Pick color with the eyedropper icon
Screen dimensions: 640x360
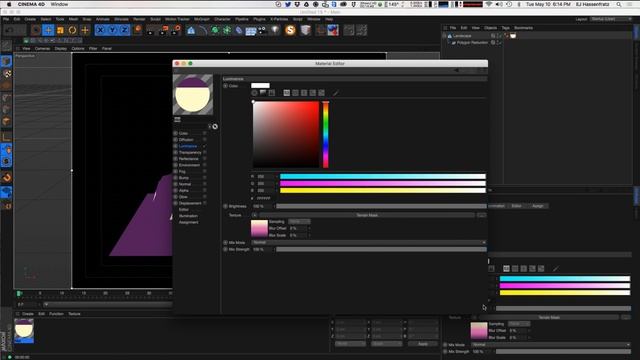click(x=336, y=93)
